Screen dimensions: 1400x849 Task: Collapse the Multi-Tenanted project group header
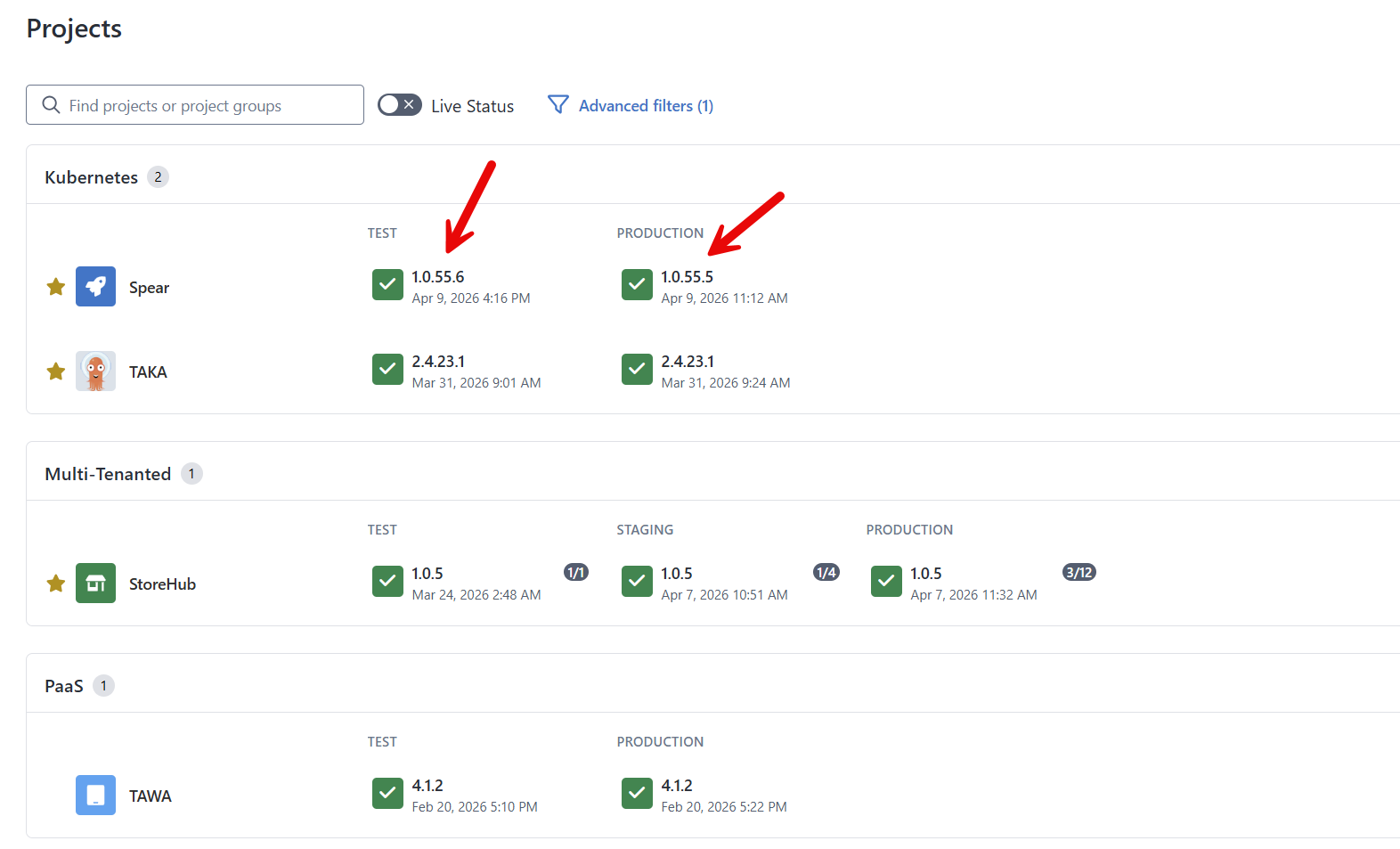(108, 474)
